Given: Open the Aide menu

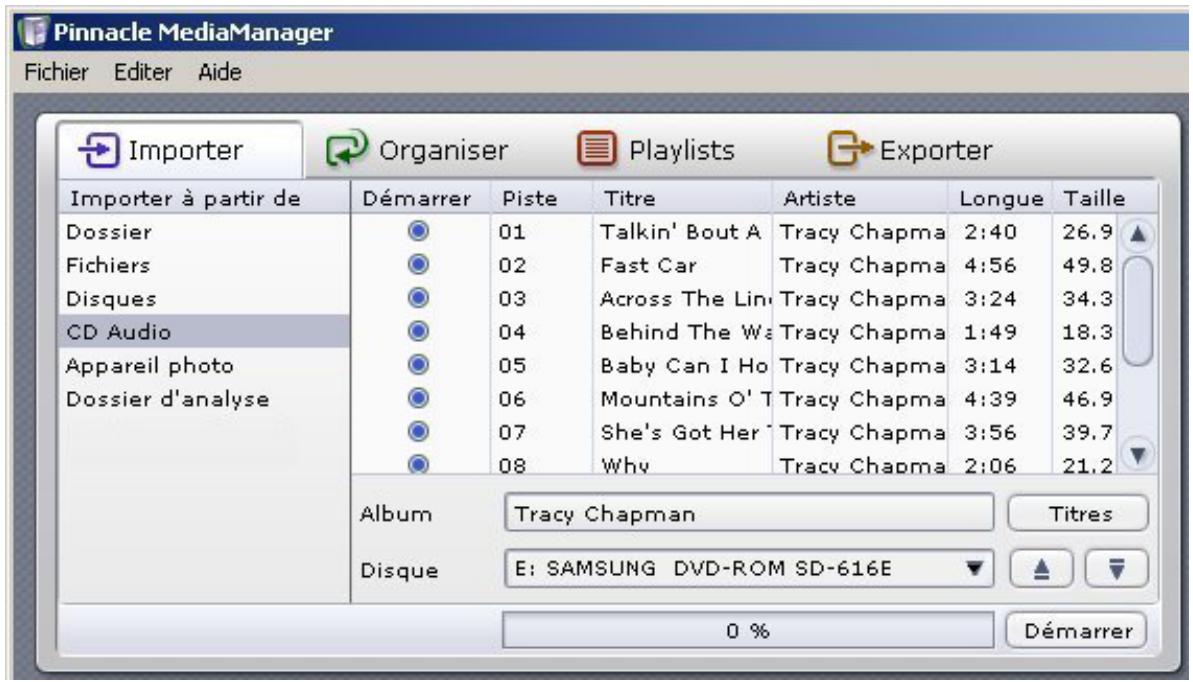Looking at the screenshot, I should coord(220,72).
